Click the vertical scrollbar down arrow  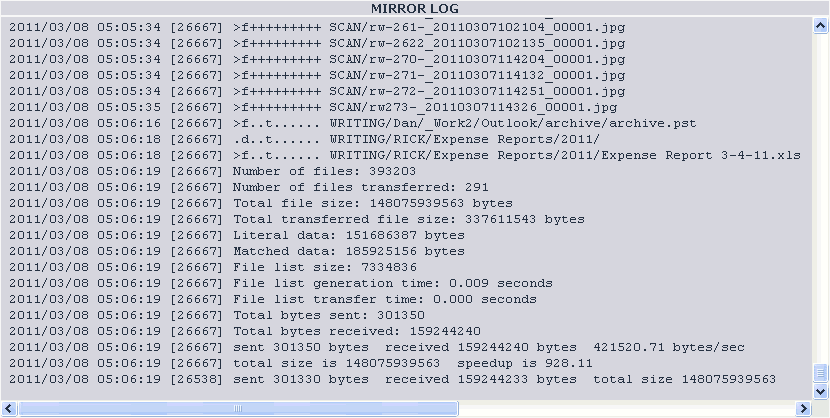point(820,391)
